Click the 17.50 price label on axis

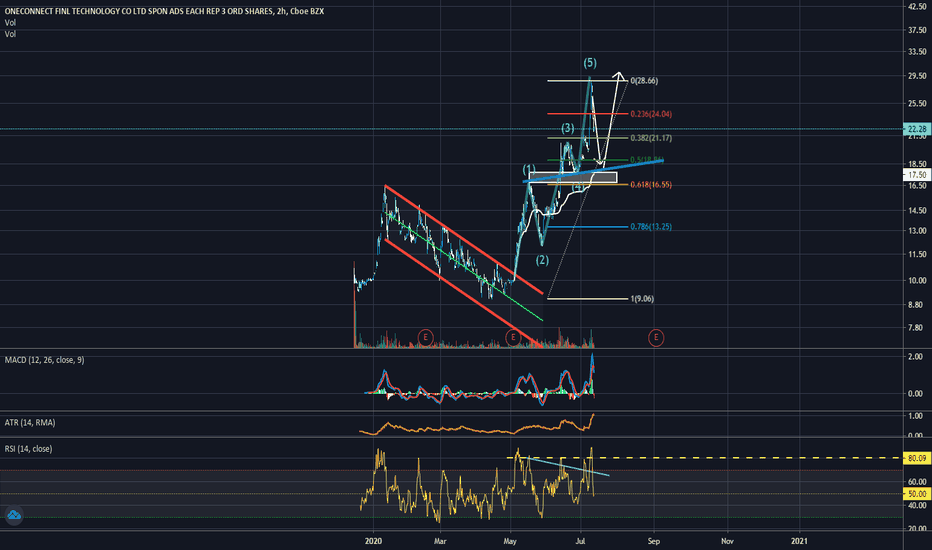[x=917, y=175]
